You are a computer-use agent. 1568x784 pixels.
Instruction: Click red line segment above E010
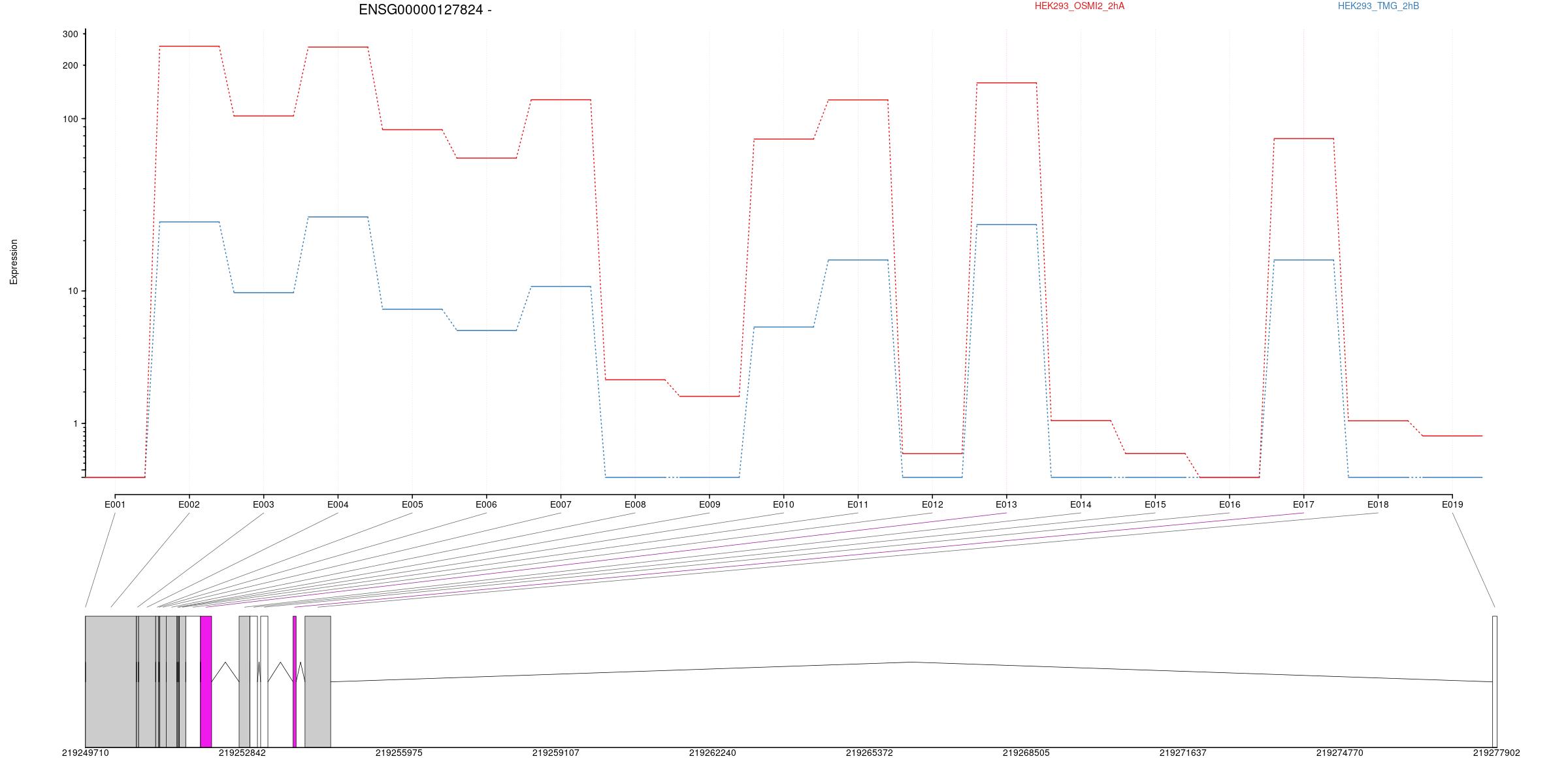coord(784,139)
